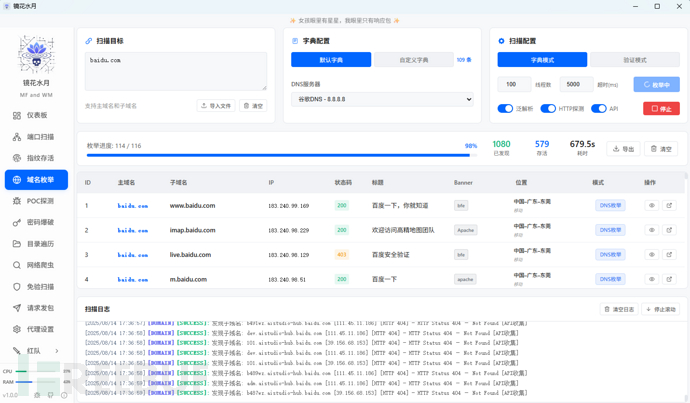The height and width of the screenshot is (403, 690).
Task: Open imap.baidu.com via external link icon
Action: coord(669,230)
